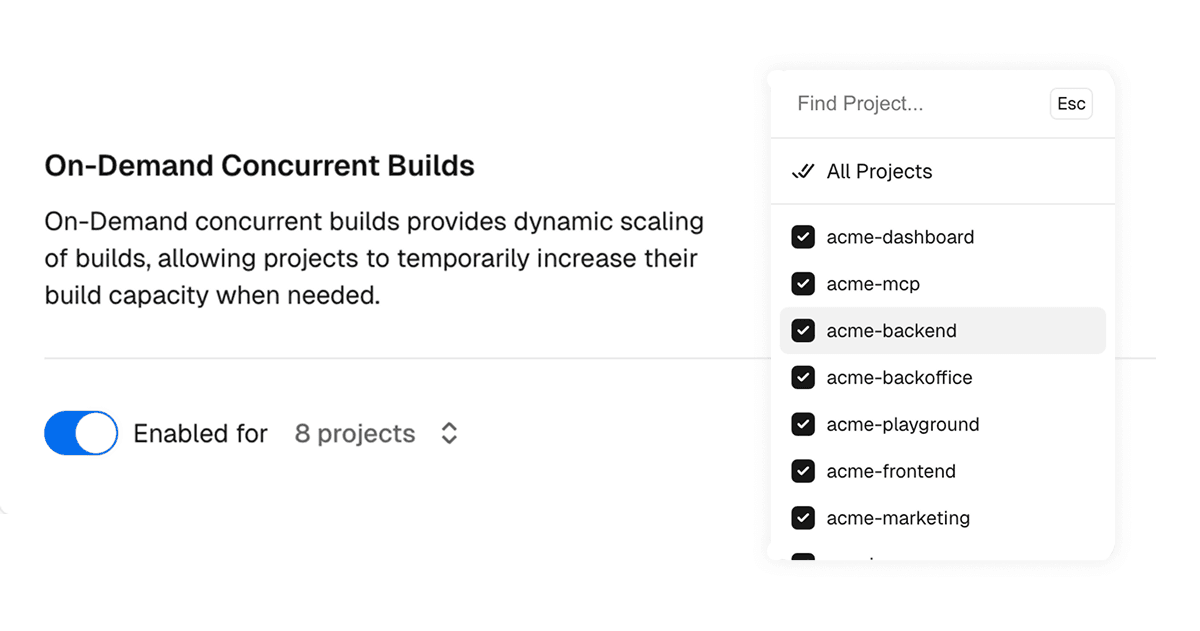Select the All Projects option label
The image size is (1200, 631).
point(879,172)
